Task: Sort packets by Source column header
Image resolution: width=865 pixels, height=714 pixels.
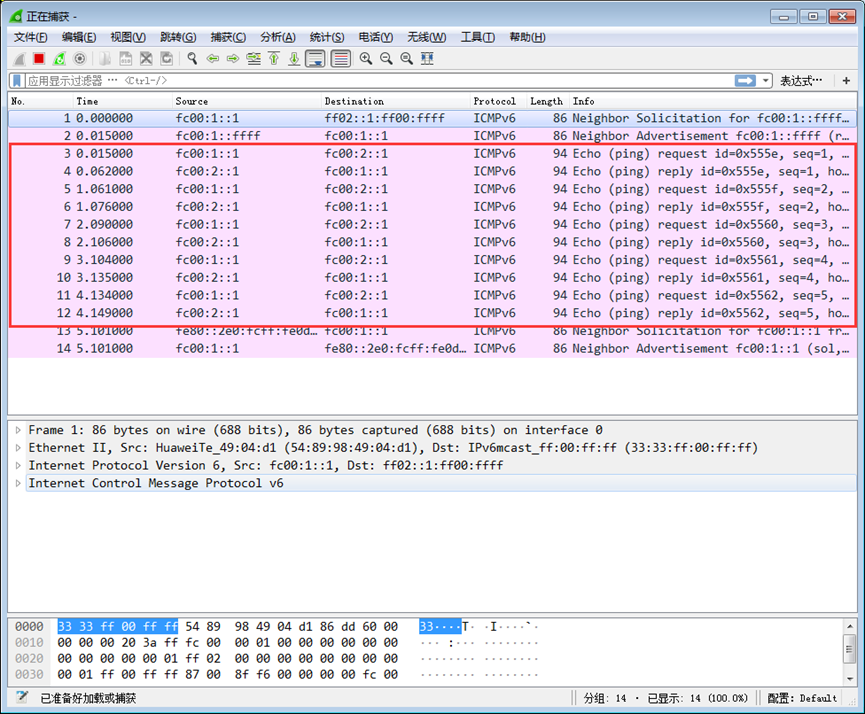Action: [247, 101]
